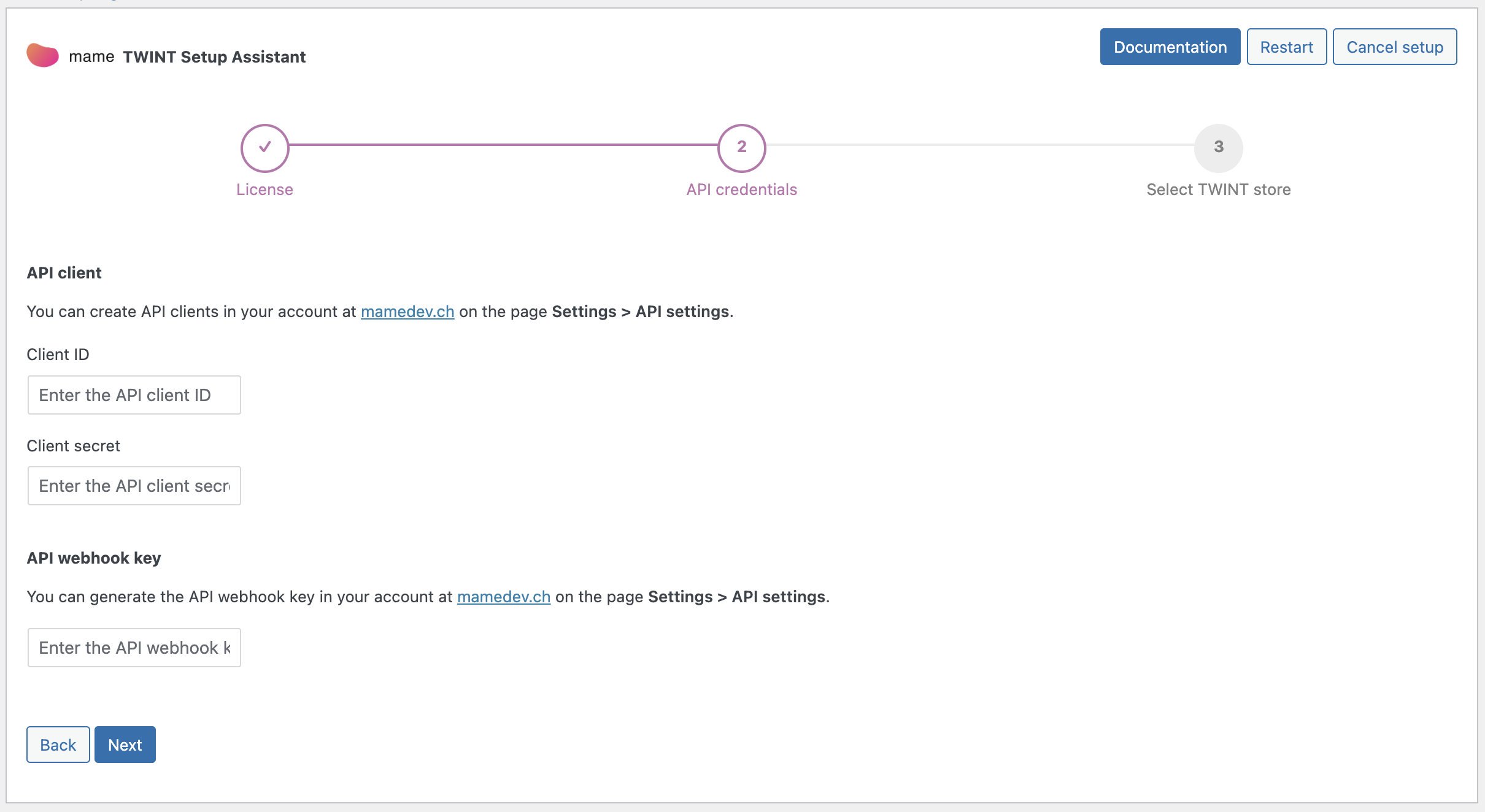Click the TWINT Setup Assistant title
The image size is (1485, 812).
(x=214, y=57)
